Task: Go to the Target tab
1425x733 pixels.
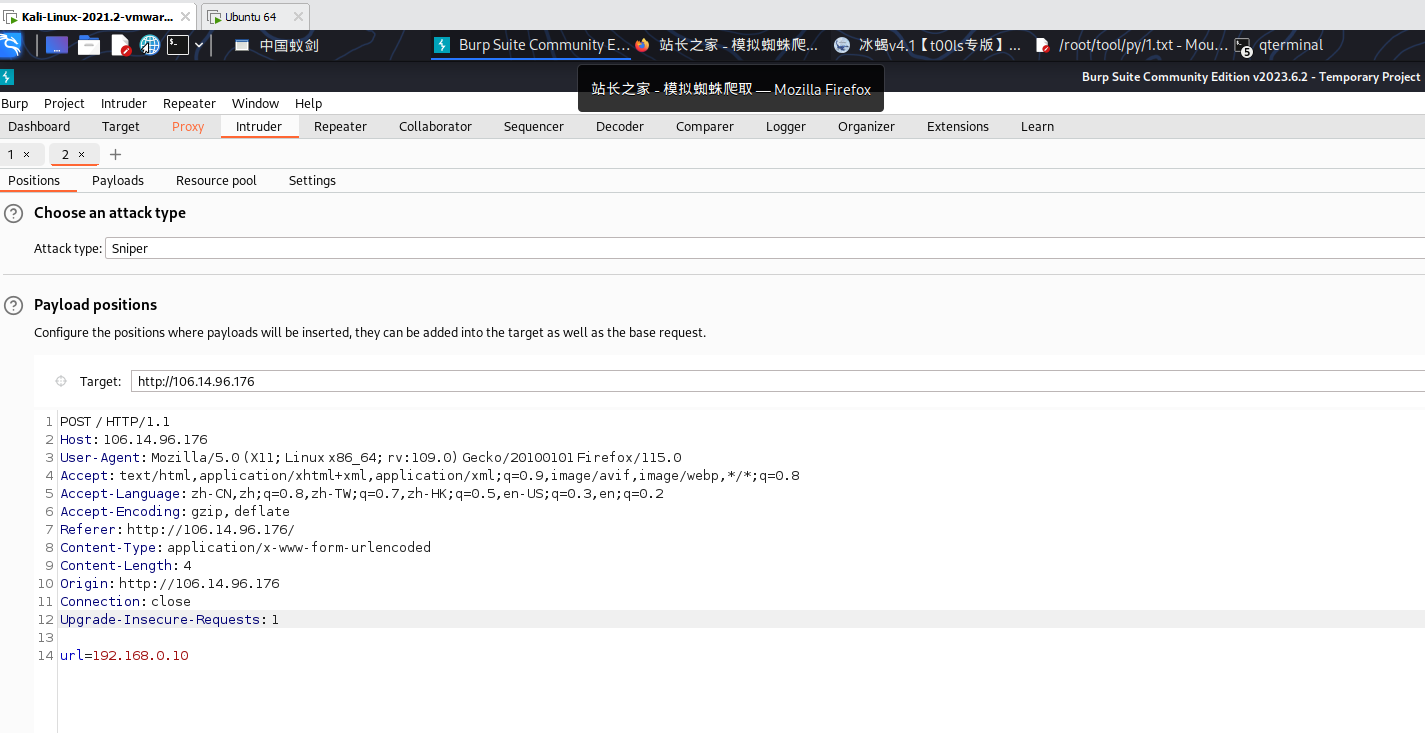Action: (x=121, y=126)
